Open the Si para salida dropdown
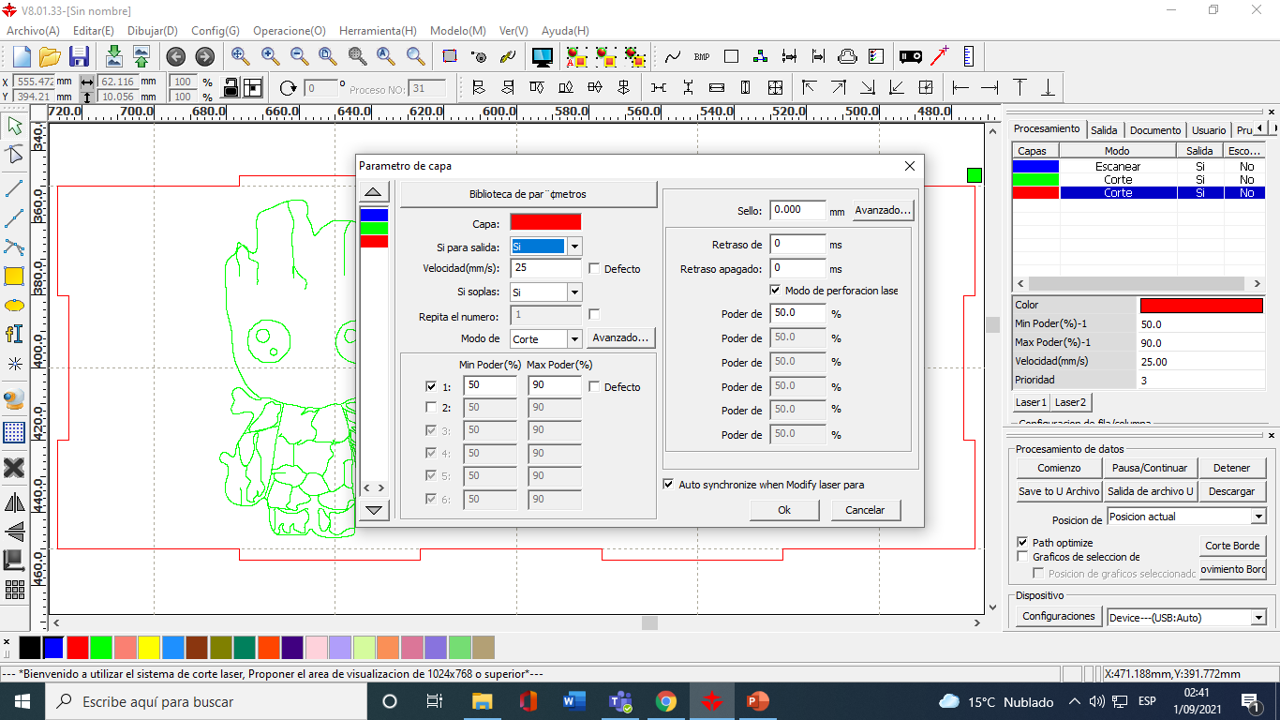The height and width of the screenshot is (720, 1280). tap(574, 246)
